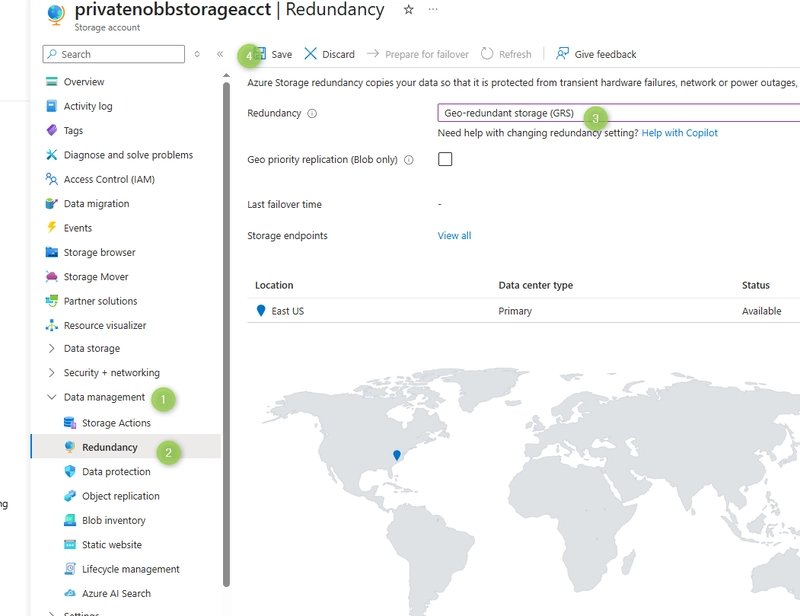Click the Last failover time label
800x616 pixels.
(284, 204)
